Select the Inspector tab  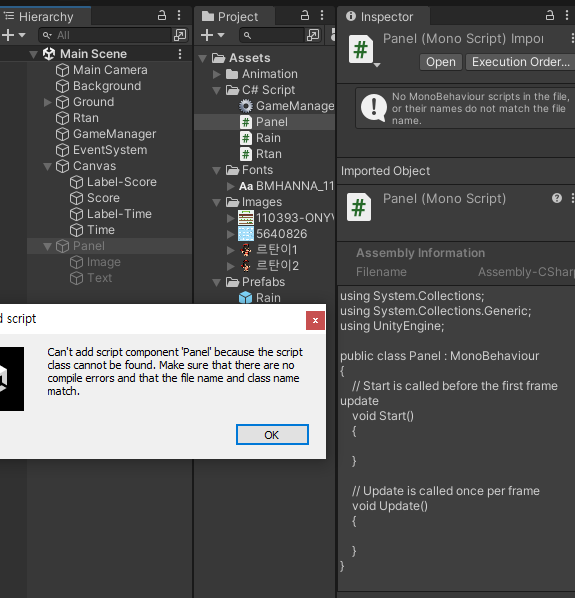pos(383,16)
